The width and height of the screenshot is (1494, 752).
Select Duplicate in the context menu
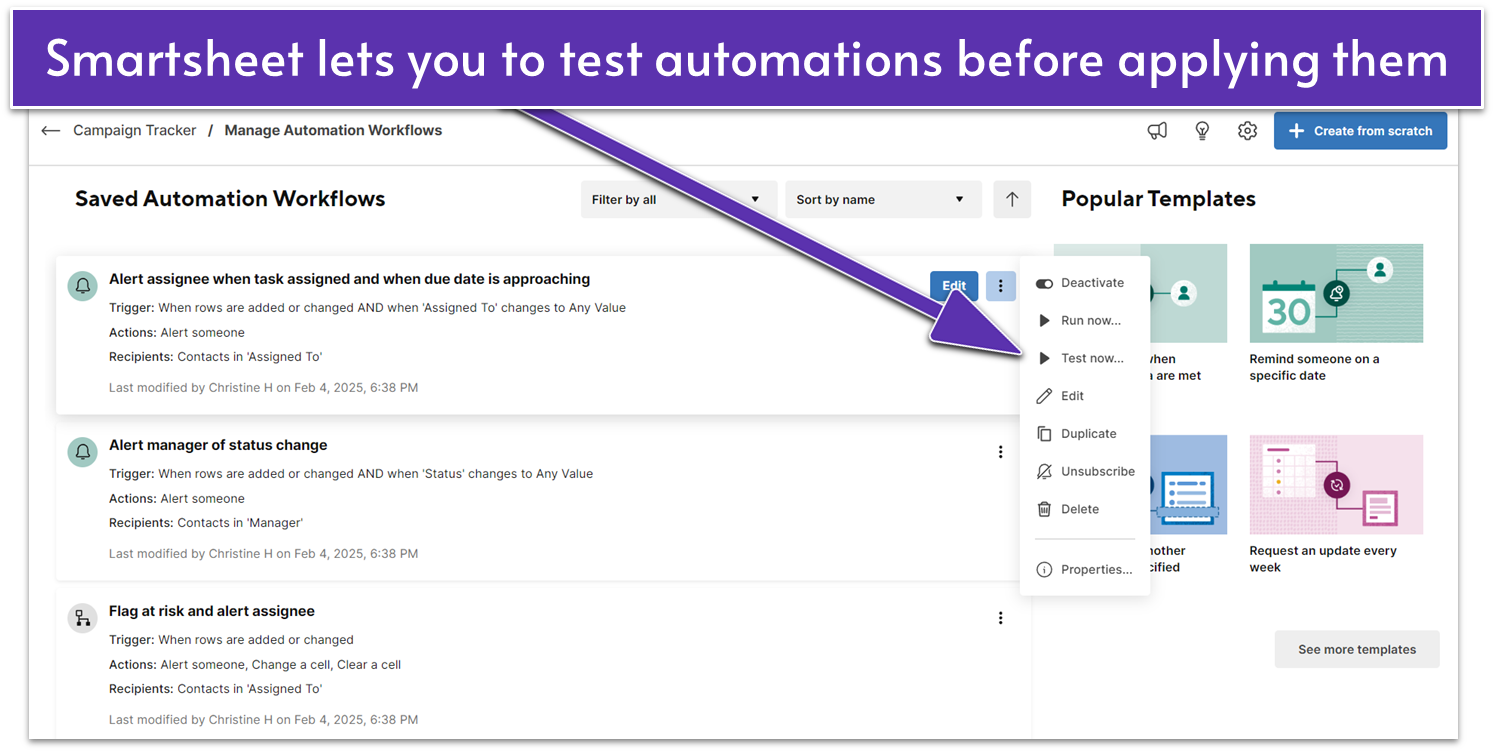(x=1085, y=434)
